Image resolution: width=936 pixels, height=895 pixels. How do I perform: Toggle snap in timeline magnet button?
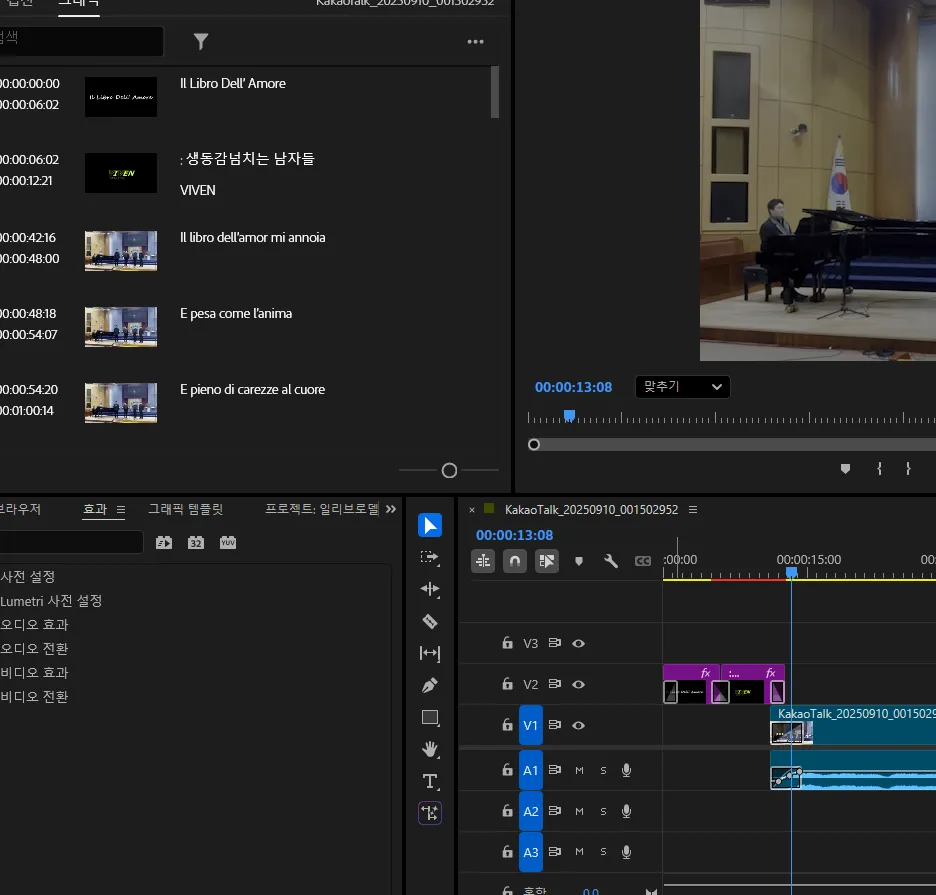pos(515,561)
